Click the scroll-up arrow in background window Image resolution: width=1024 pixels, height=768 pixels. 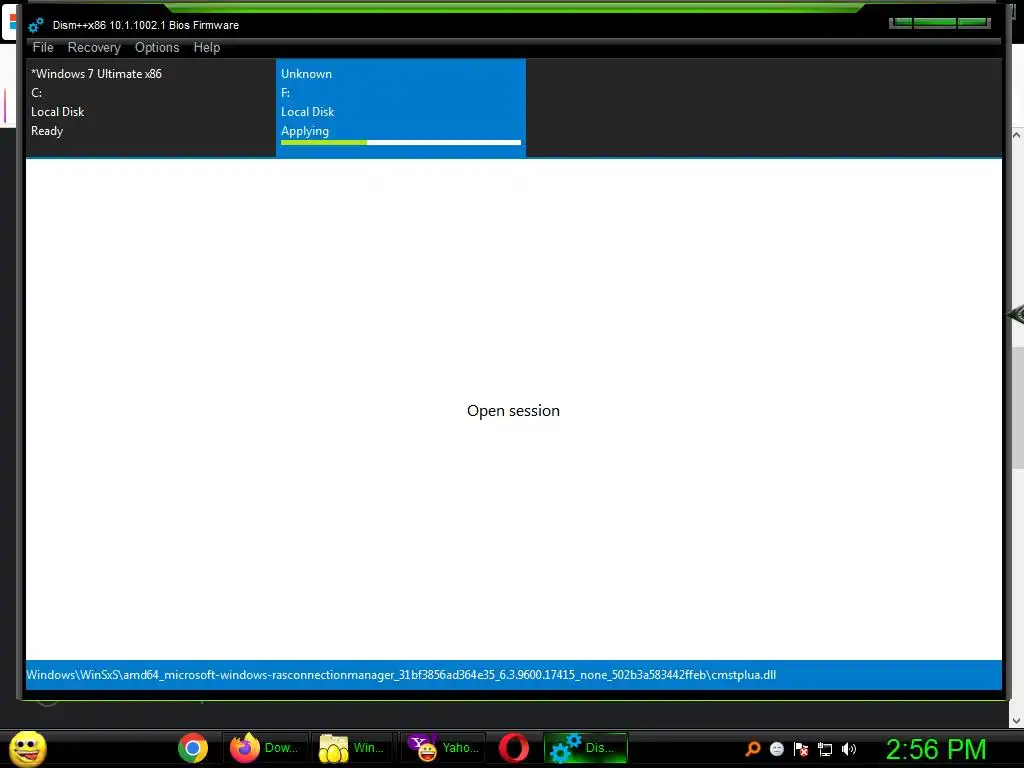pos(1016,135)
